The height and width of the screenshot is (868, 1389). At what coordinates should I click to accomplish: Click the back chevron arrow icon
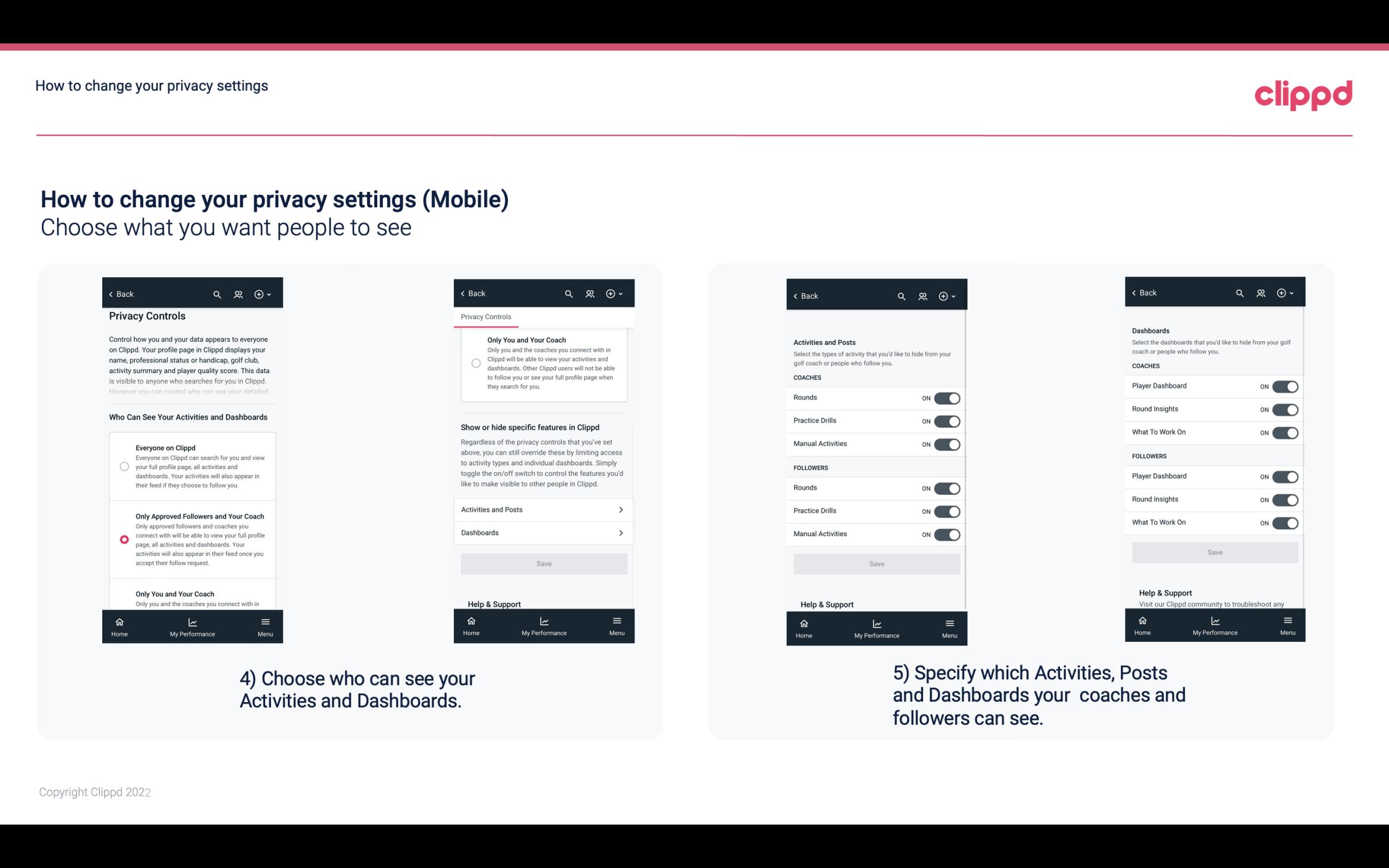coord(111,294)
